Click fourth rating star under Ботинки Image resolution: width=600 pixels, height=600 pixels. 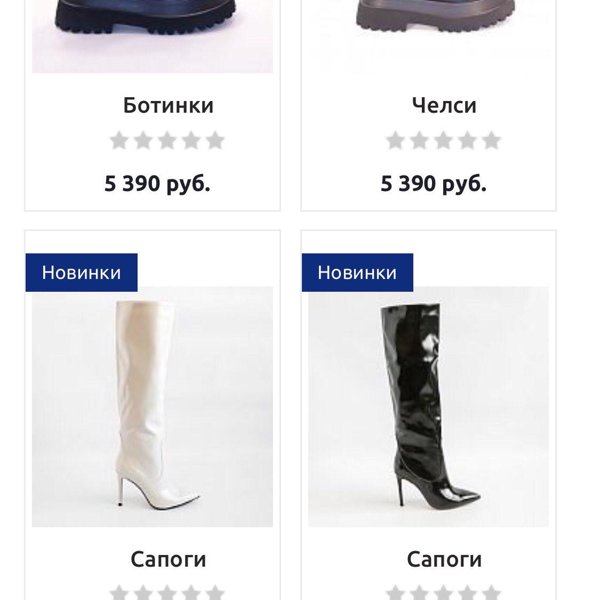(x=191, y=140)
